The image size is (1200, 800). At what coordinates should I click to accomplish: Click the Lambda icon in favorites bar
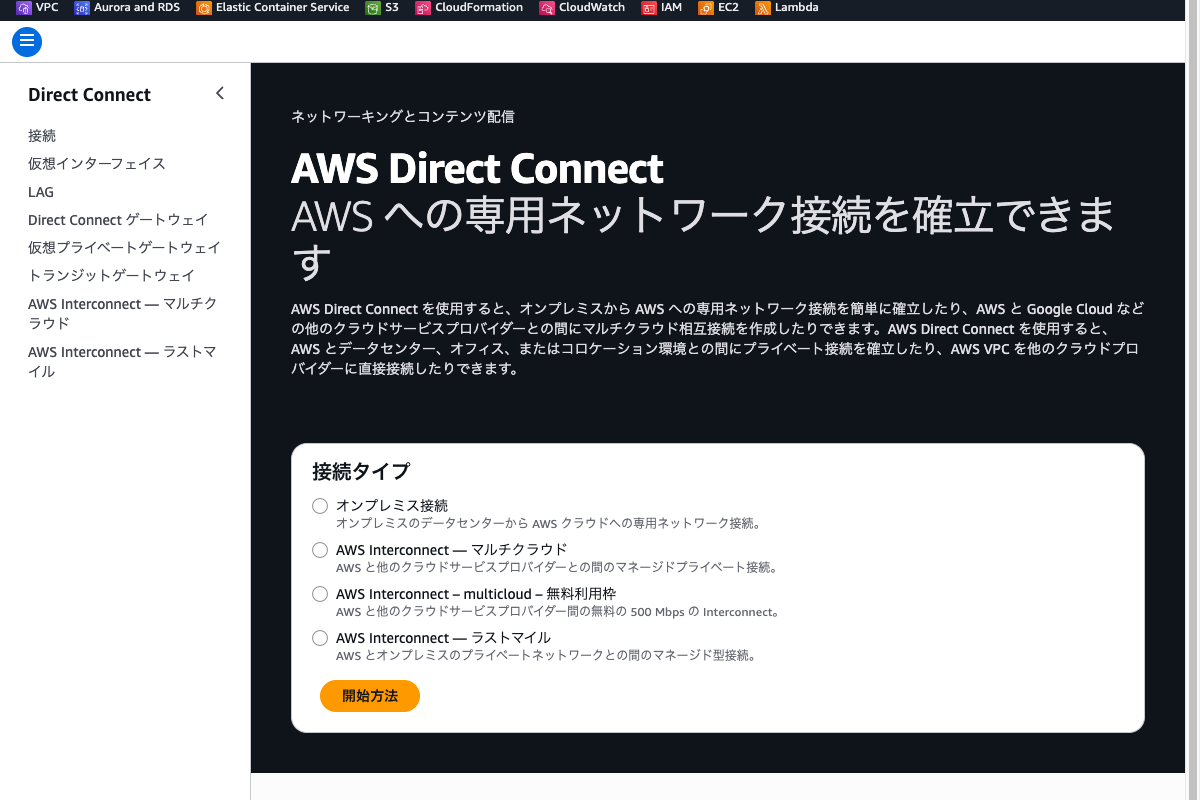pos(763,8)
